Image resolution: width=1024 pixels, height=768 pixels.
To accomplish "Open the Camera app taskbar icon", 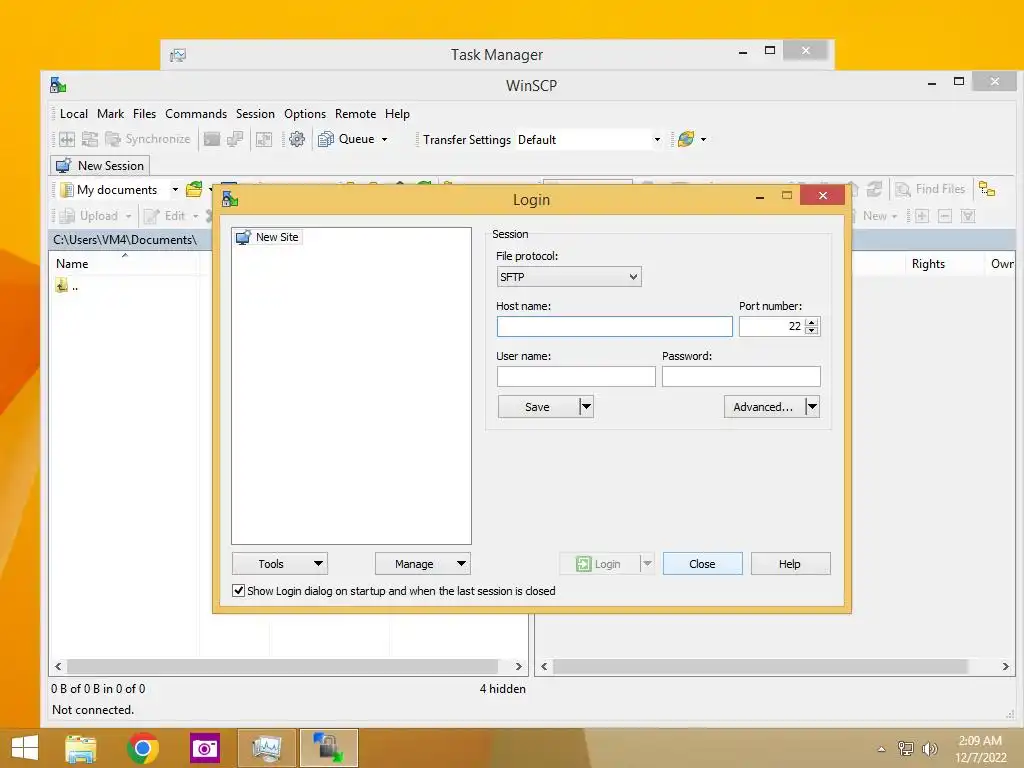I will tap(204, 748).
